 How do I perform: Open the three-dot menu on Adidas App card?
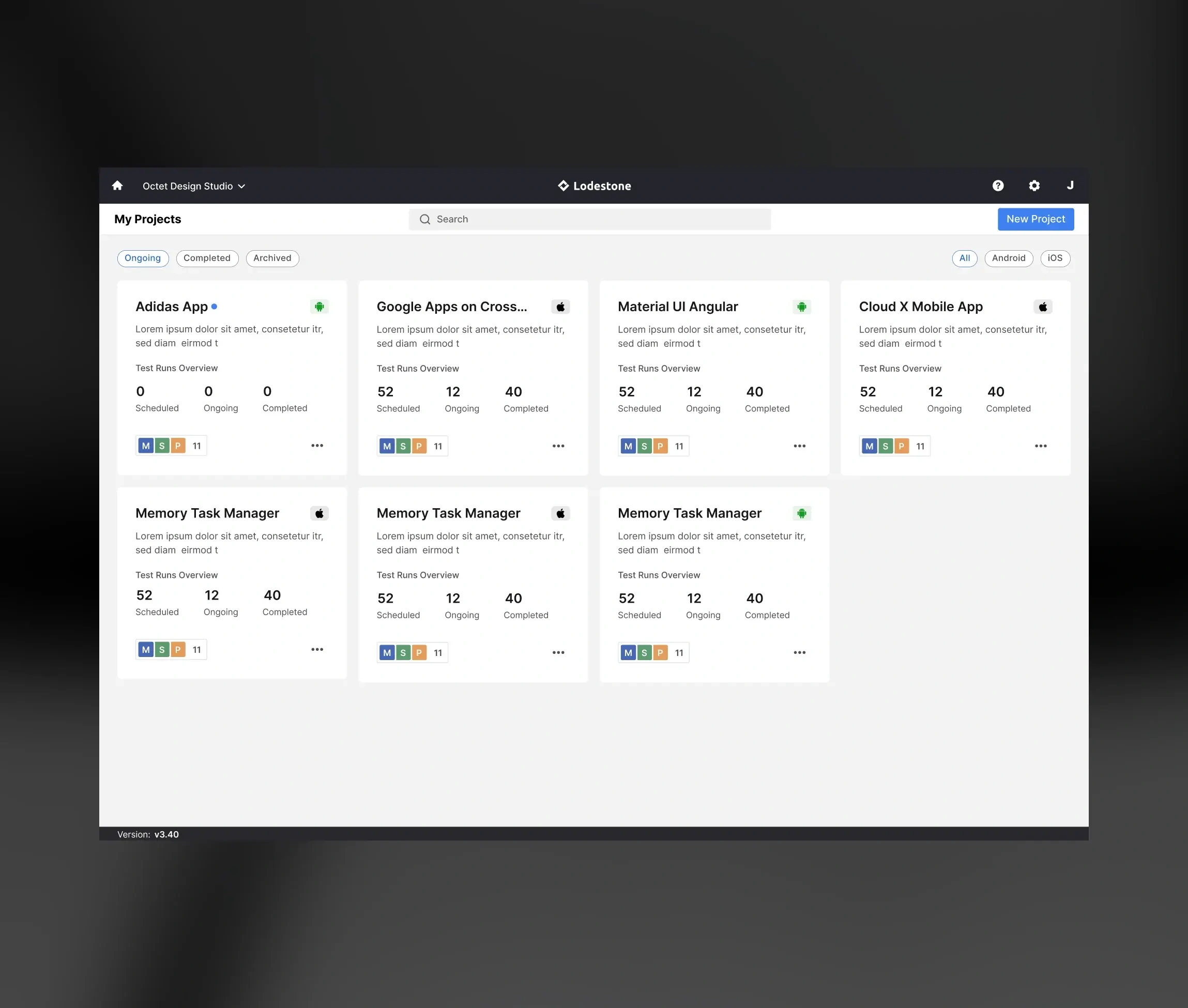(x=317, y=445)
